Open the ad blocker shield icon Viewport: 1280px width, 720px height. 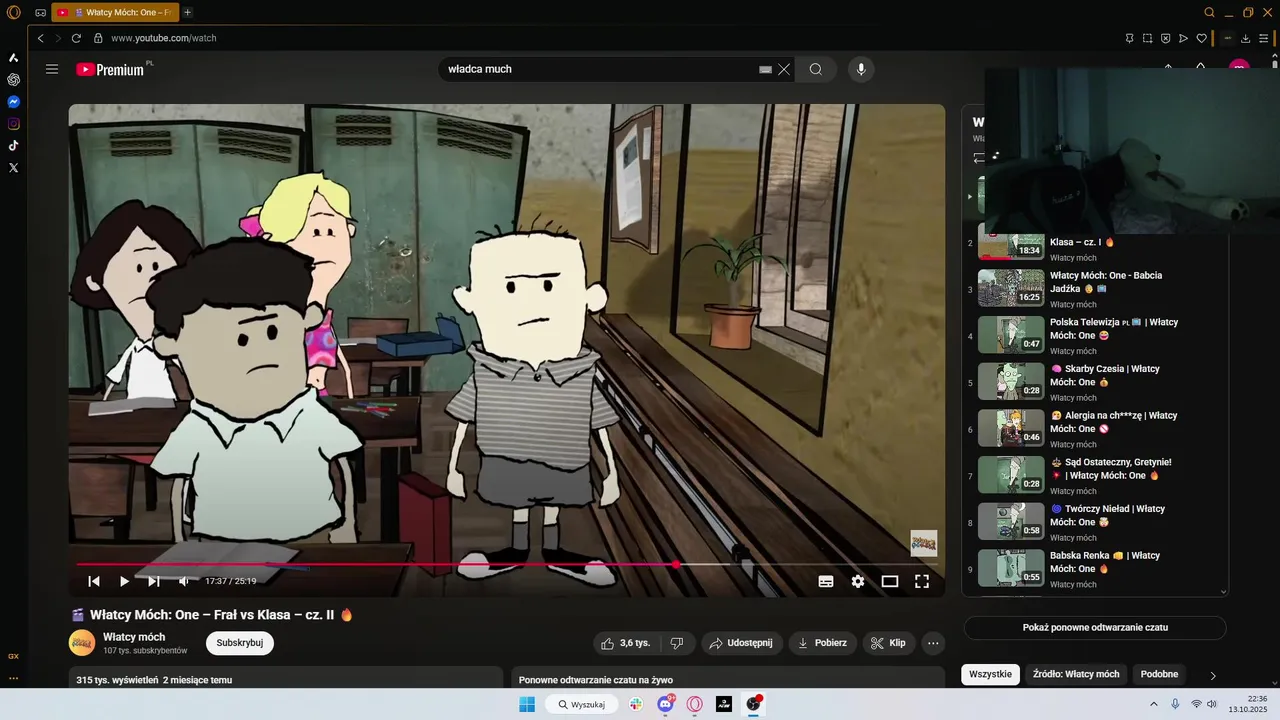tap(1166, 38)
